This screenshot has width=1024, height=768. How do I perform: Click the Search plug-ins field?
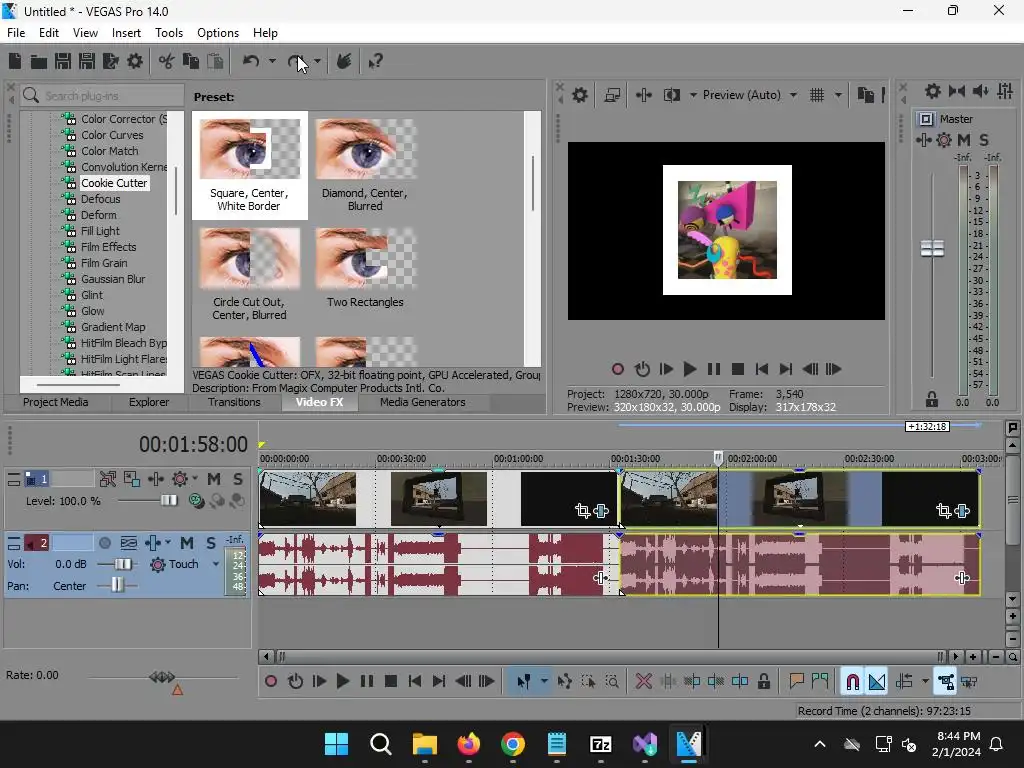click(x=103, y=96)
